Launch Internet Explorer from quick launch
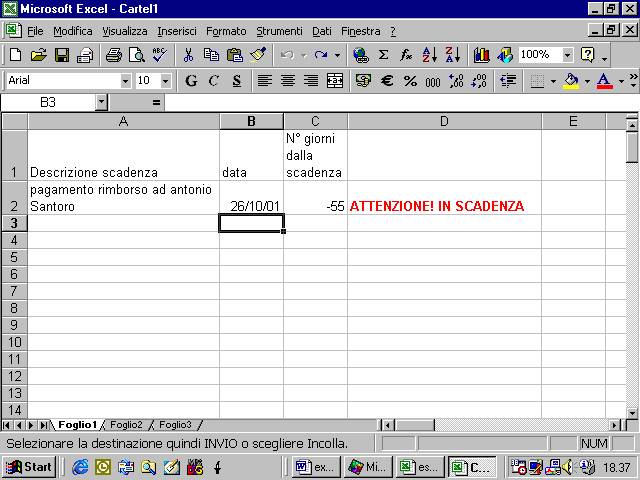Viewport: 640px width, 480px height. click(80, 467)
